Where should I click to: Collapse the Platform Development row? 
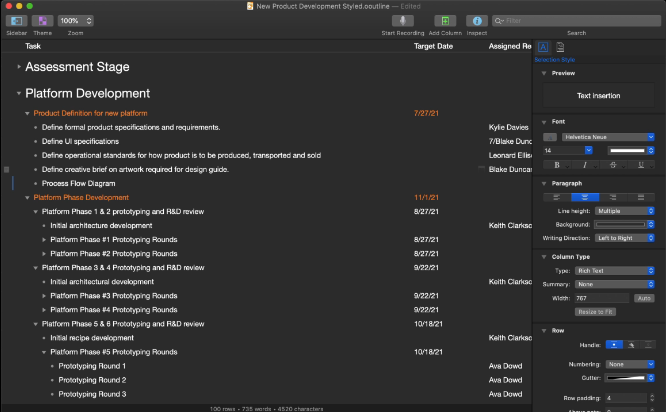tap(19, 93)
